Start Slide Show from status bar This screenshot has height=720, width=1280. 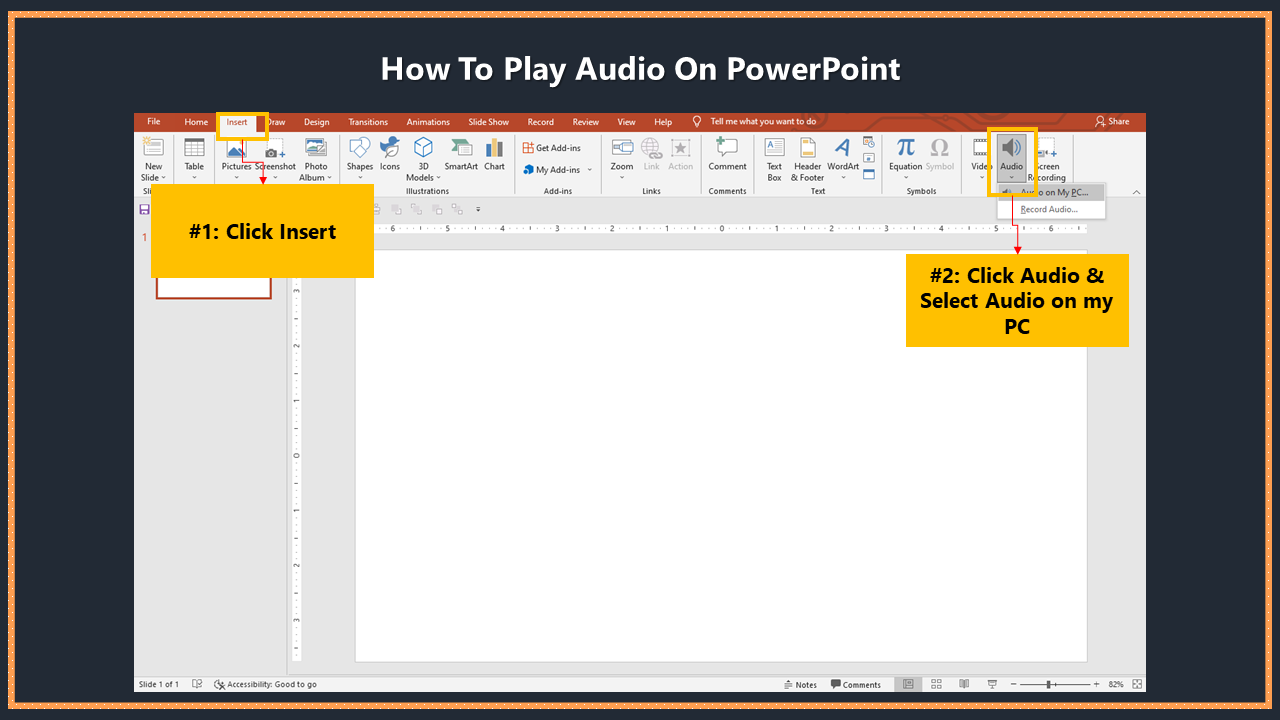coord(992,684)
